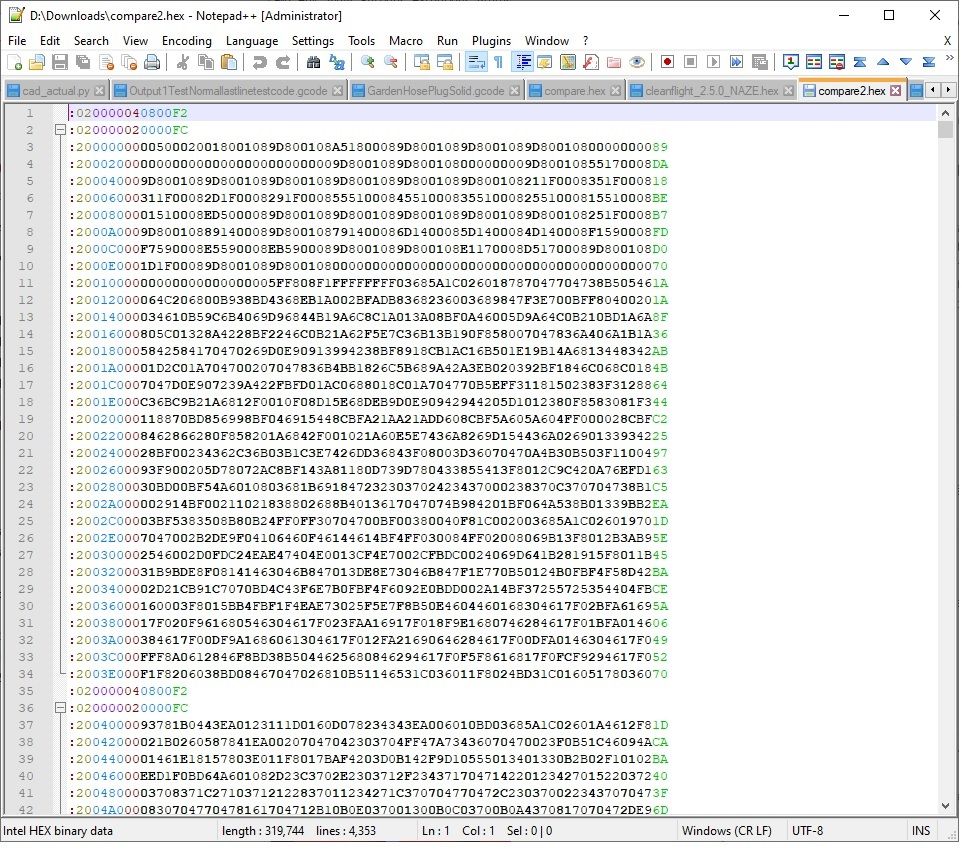Switch to GardenHosePlugSolid.gcode tab
This screenshot has height=852, width=962.
436,91
